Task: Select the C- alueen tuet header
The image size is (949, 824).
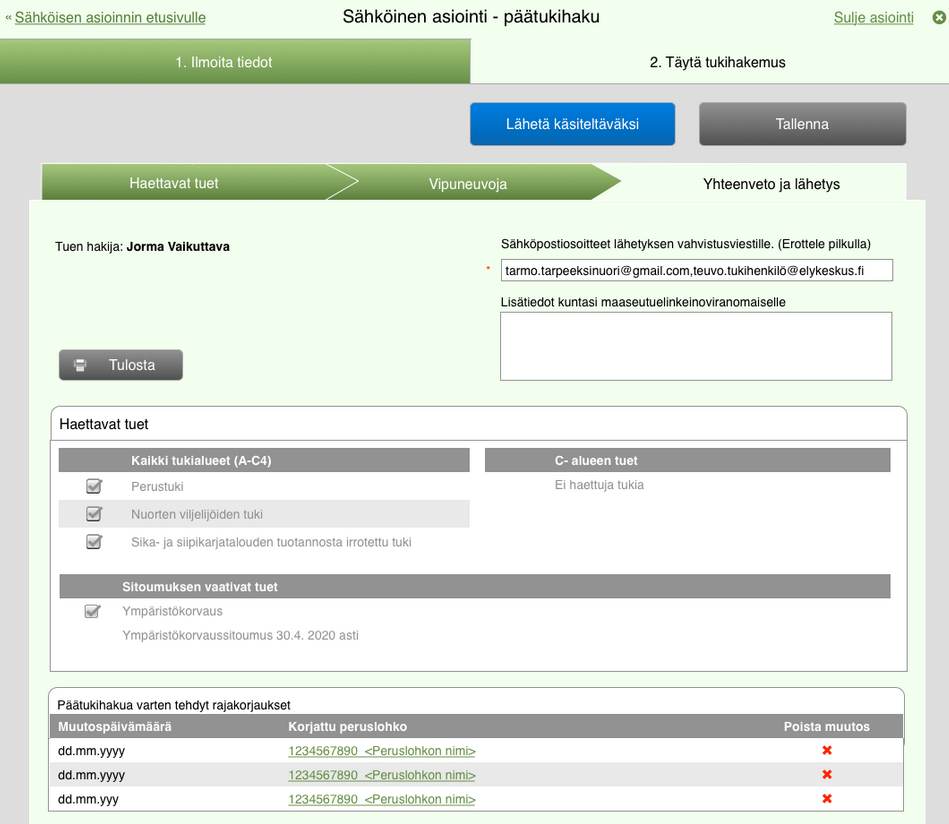Action: point(688,460)
